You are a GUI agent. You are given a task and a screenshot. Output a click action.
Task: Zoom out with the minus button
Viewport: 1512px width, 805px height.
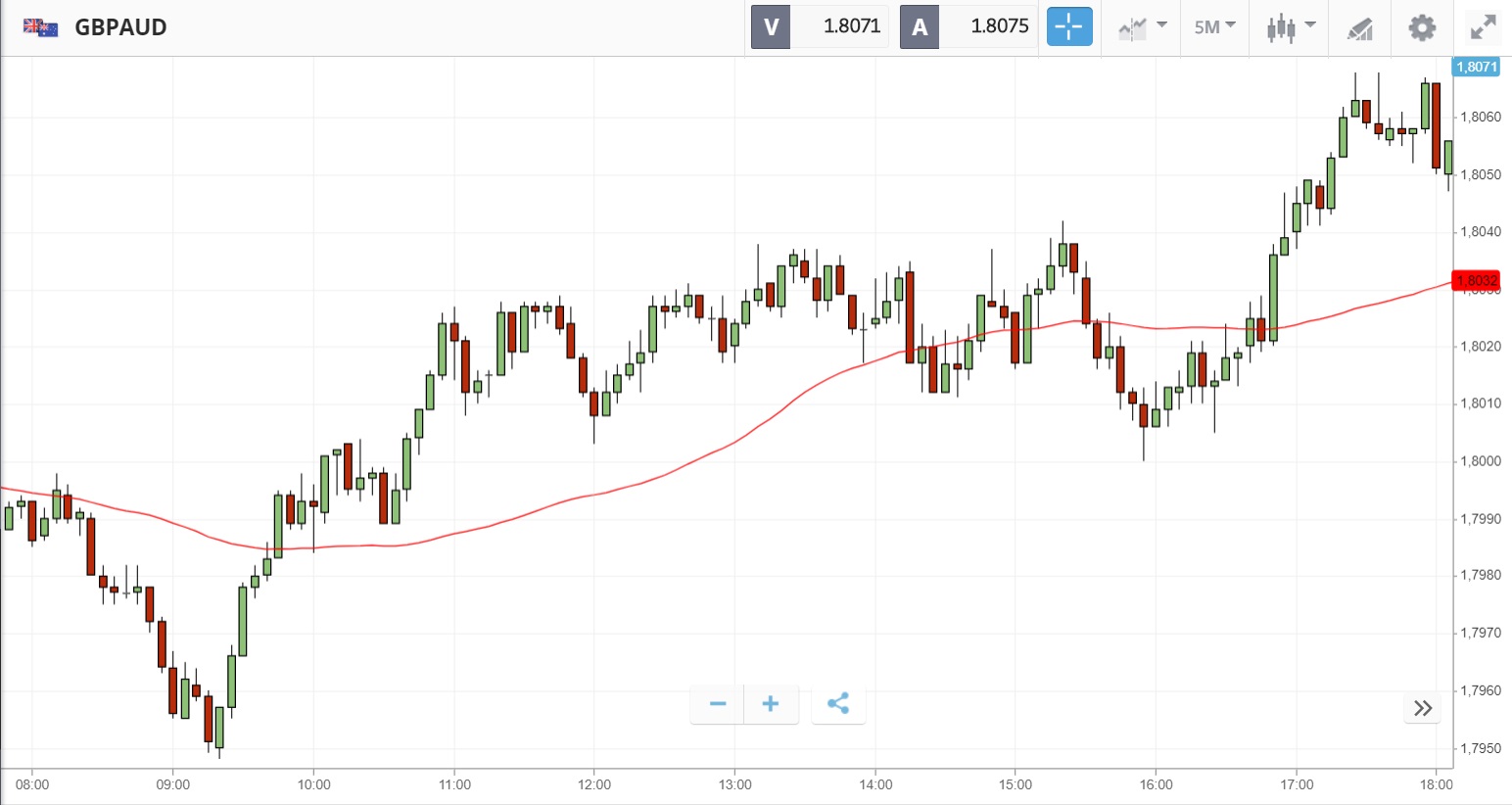coord(718,704)
